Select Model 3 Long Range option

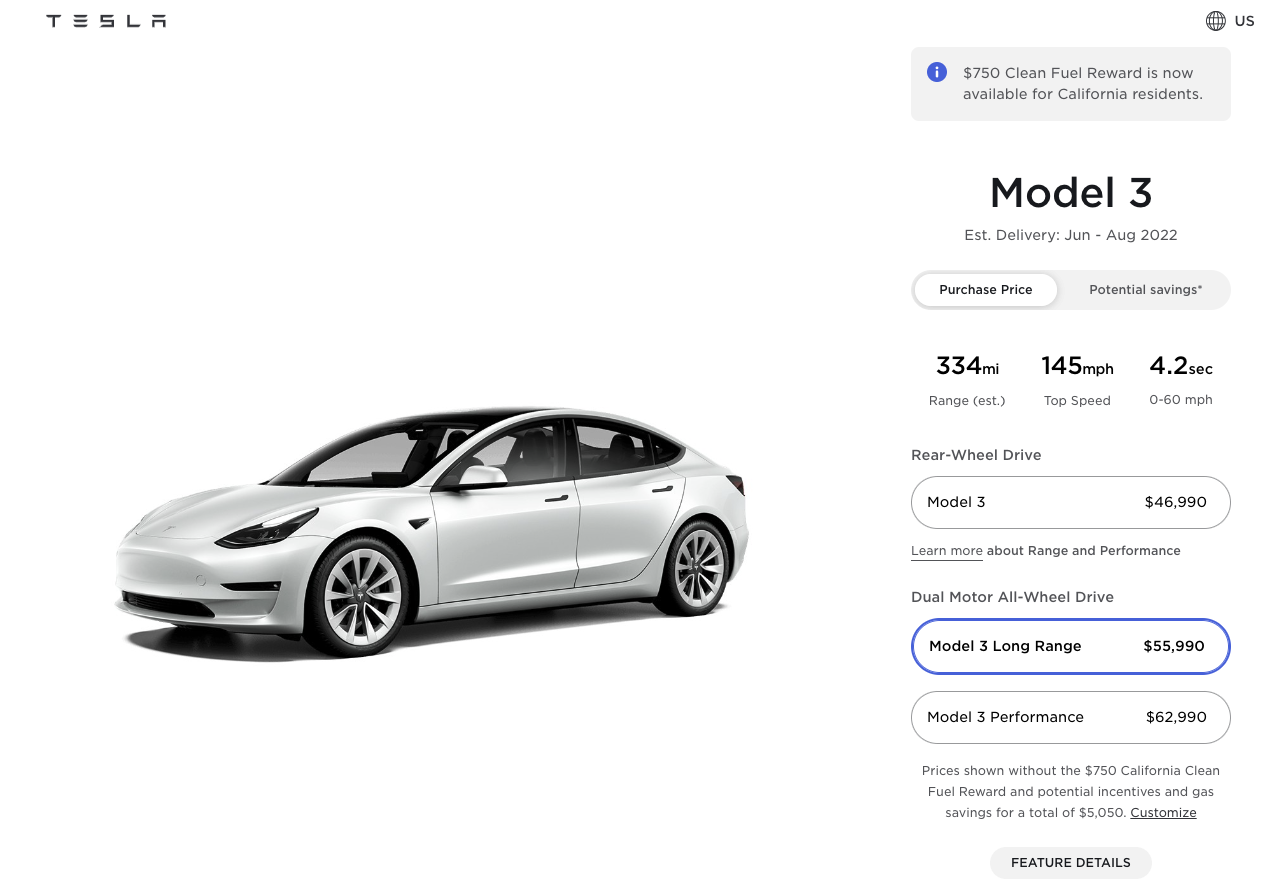click(x=1070, y=647)
